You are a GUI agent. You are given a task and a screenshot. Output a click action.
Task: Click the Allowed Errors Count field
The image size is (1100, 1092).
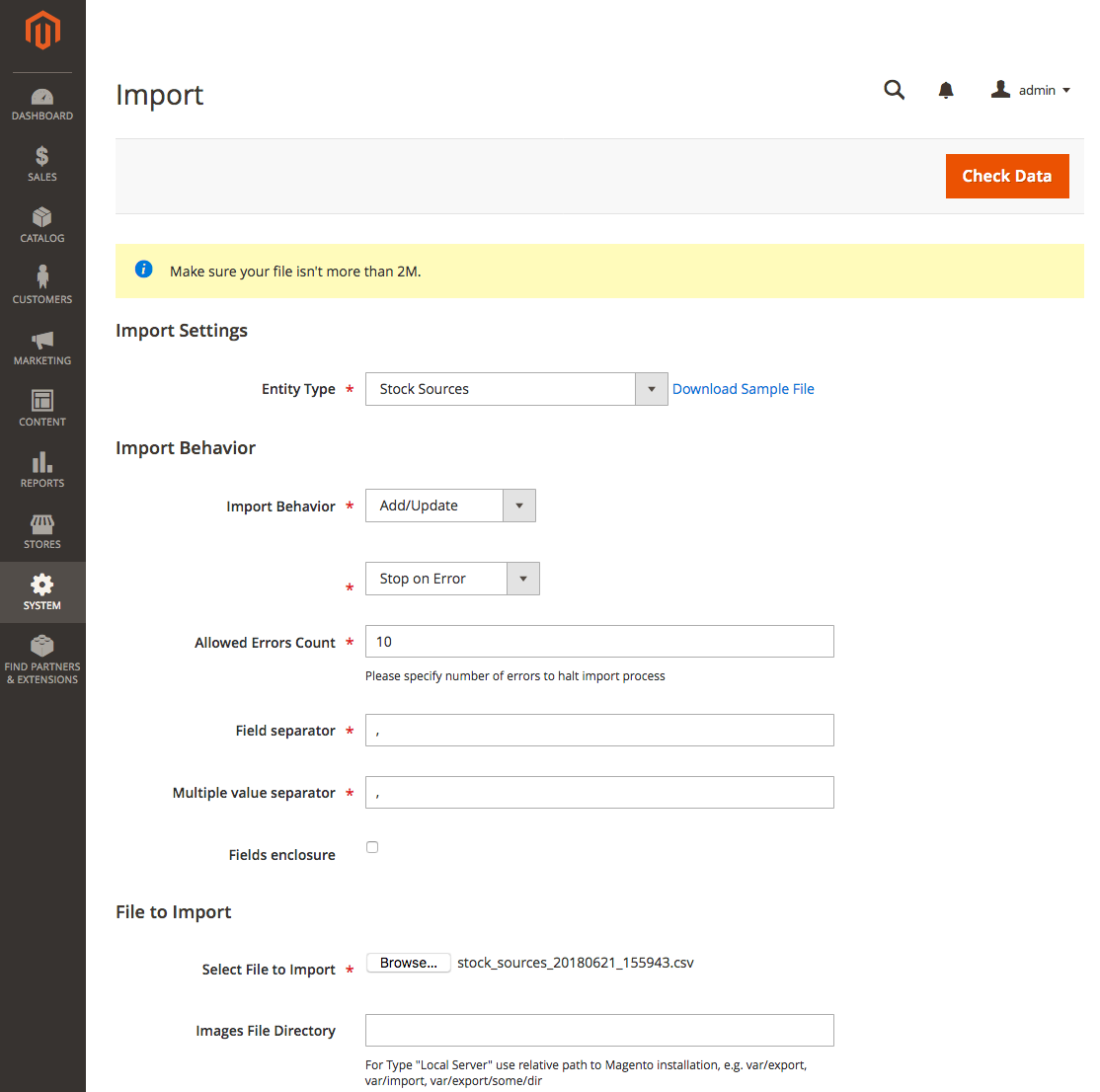point(599,642)
